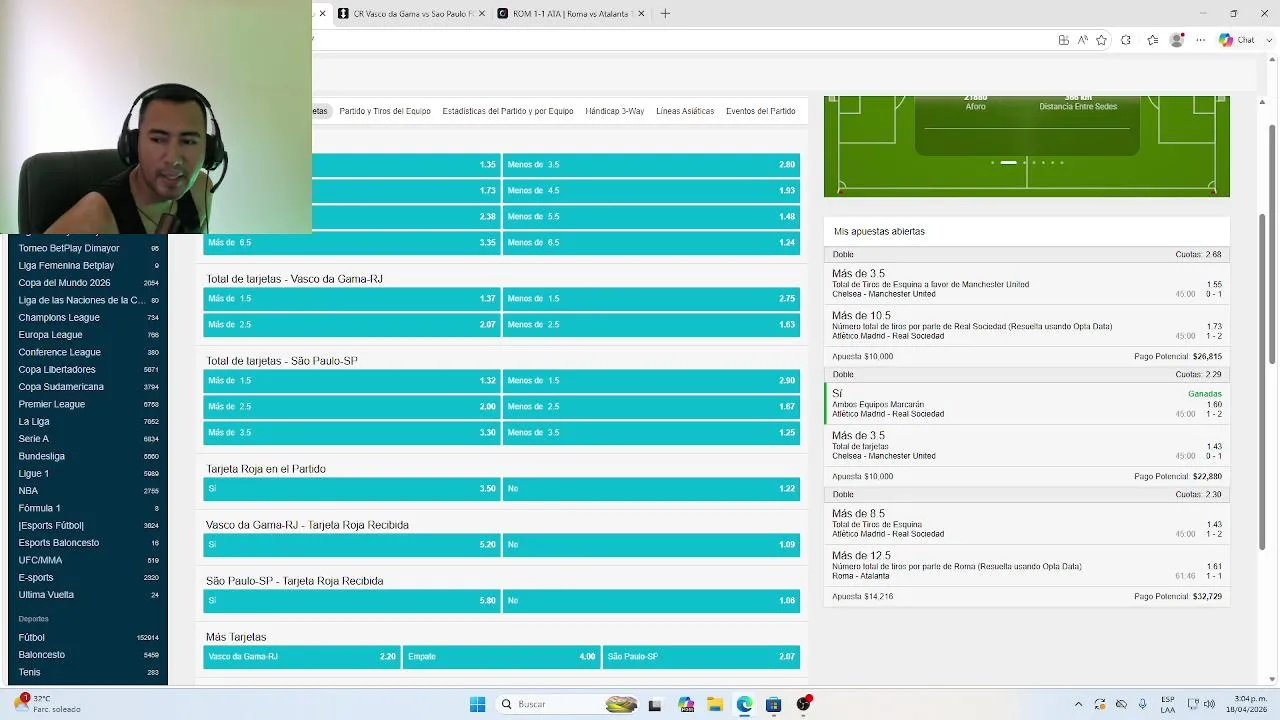Open Microsoft Store taskbar icon
The width and height of the screenshot is (1280, 720).
coord(773,704)
